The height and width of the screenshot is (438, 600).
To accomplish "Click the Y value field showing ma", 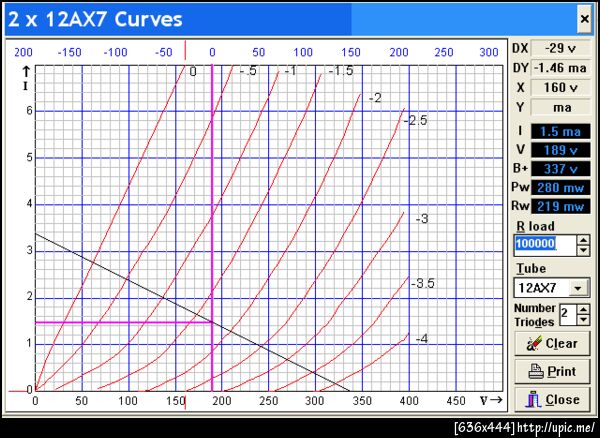I will (561, 107).
